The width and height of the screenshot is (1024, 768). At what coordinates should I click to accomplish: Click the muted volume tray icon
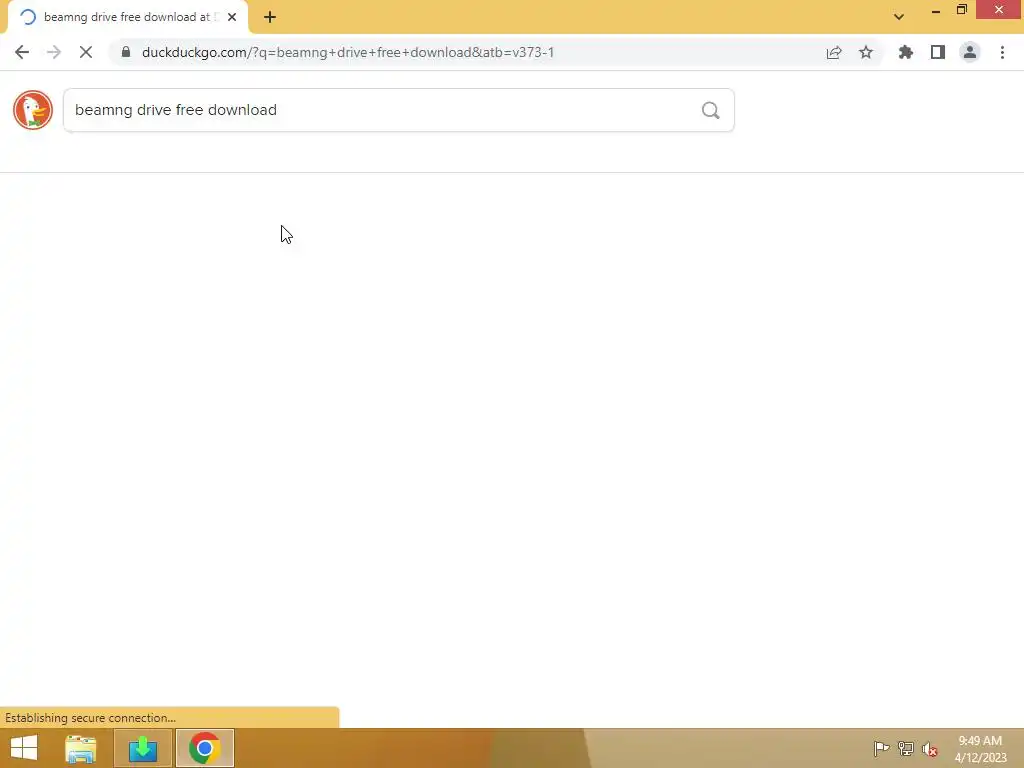(930, 749)
